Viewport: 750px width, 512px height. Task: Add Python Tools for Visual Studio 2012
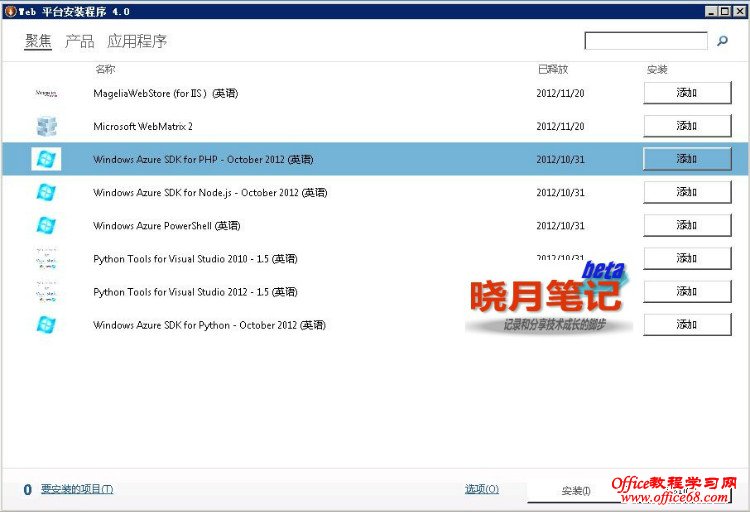687,291
